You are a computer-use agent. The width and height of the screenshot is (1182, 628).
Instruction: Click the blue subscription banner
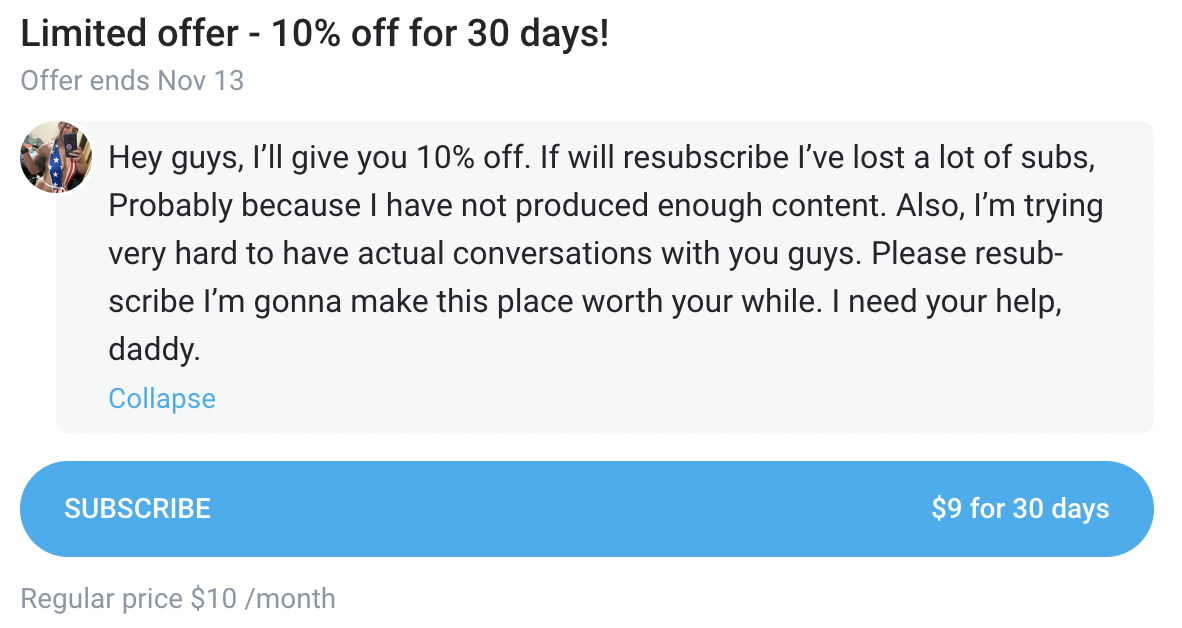tap(590, 508)
